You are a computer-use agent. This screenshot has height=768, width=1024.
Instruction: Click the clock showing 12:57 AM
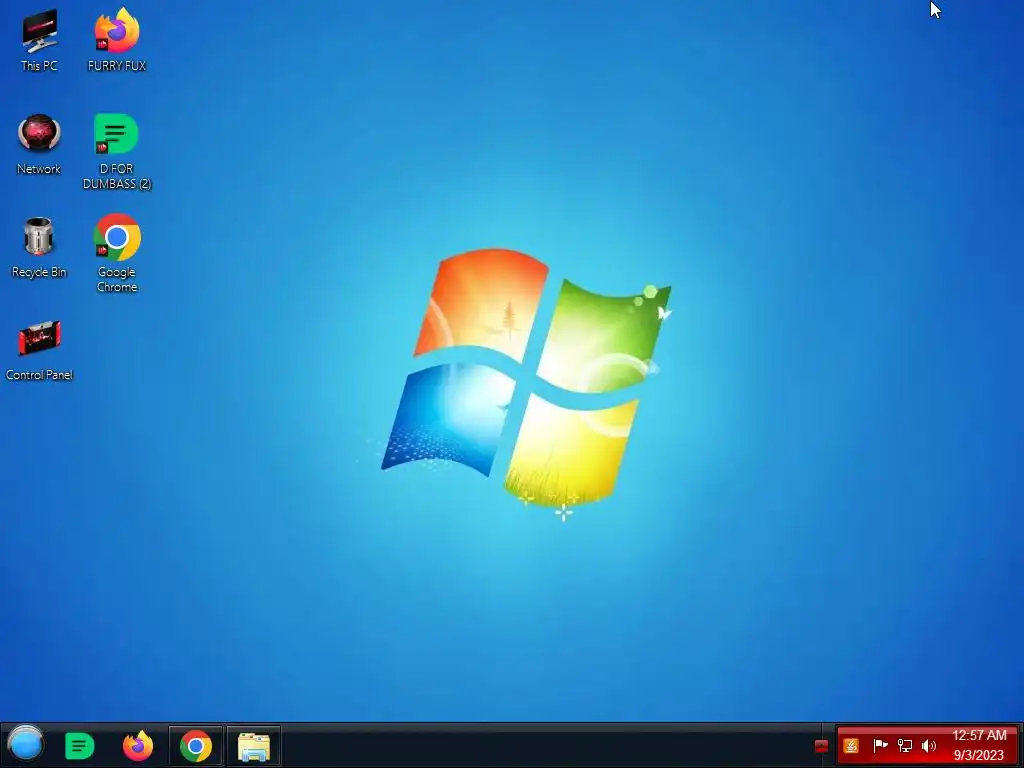click(979, 735)
